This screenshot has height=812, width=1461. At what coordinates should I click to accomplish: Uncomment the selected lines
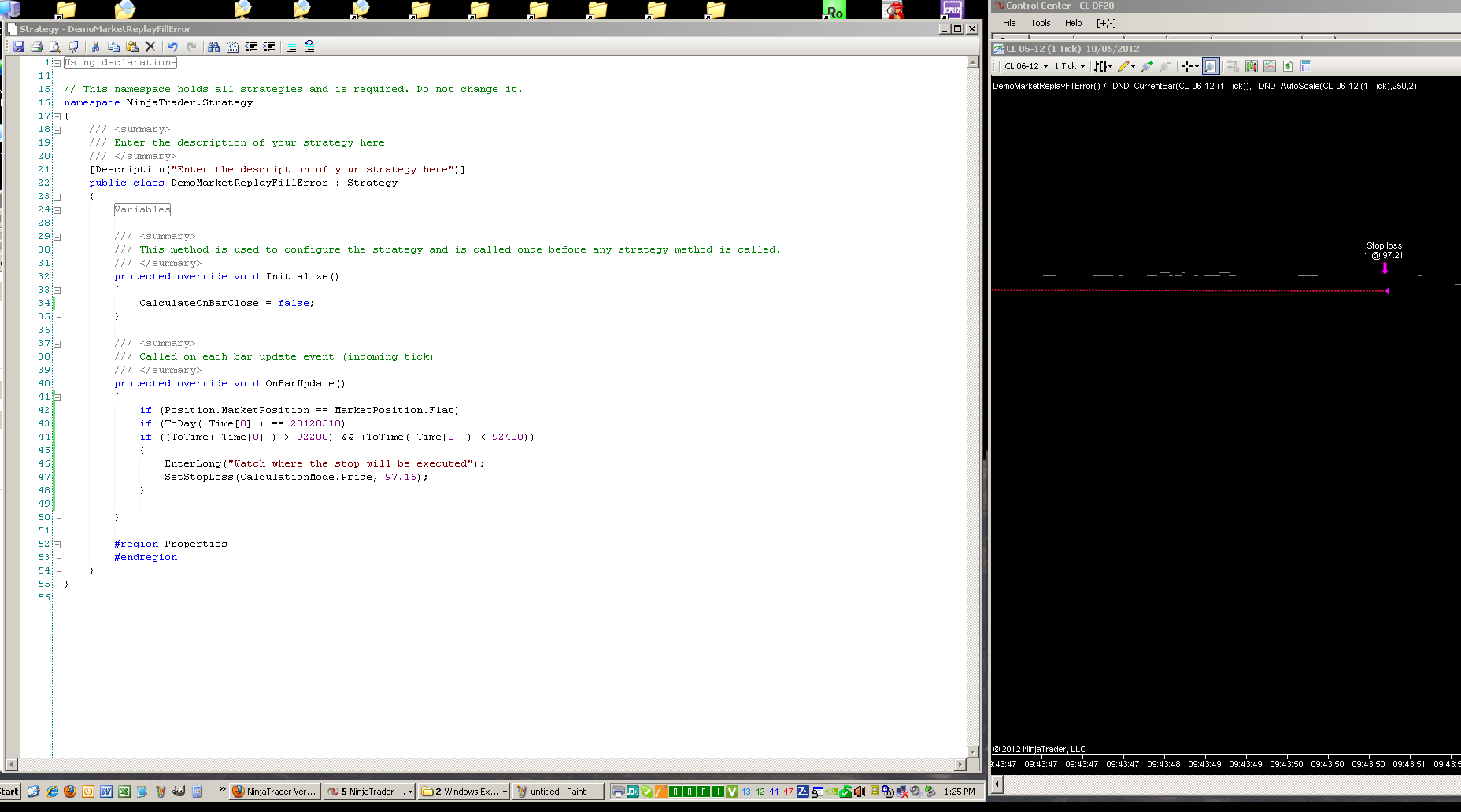point(309,47)
